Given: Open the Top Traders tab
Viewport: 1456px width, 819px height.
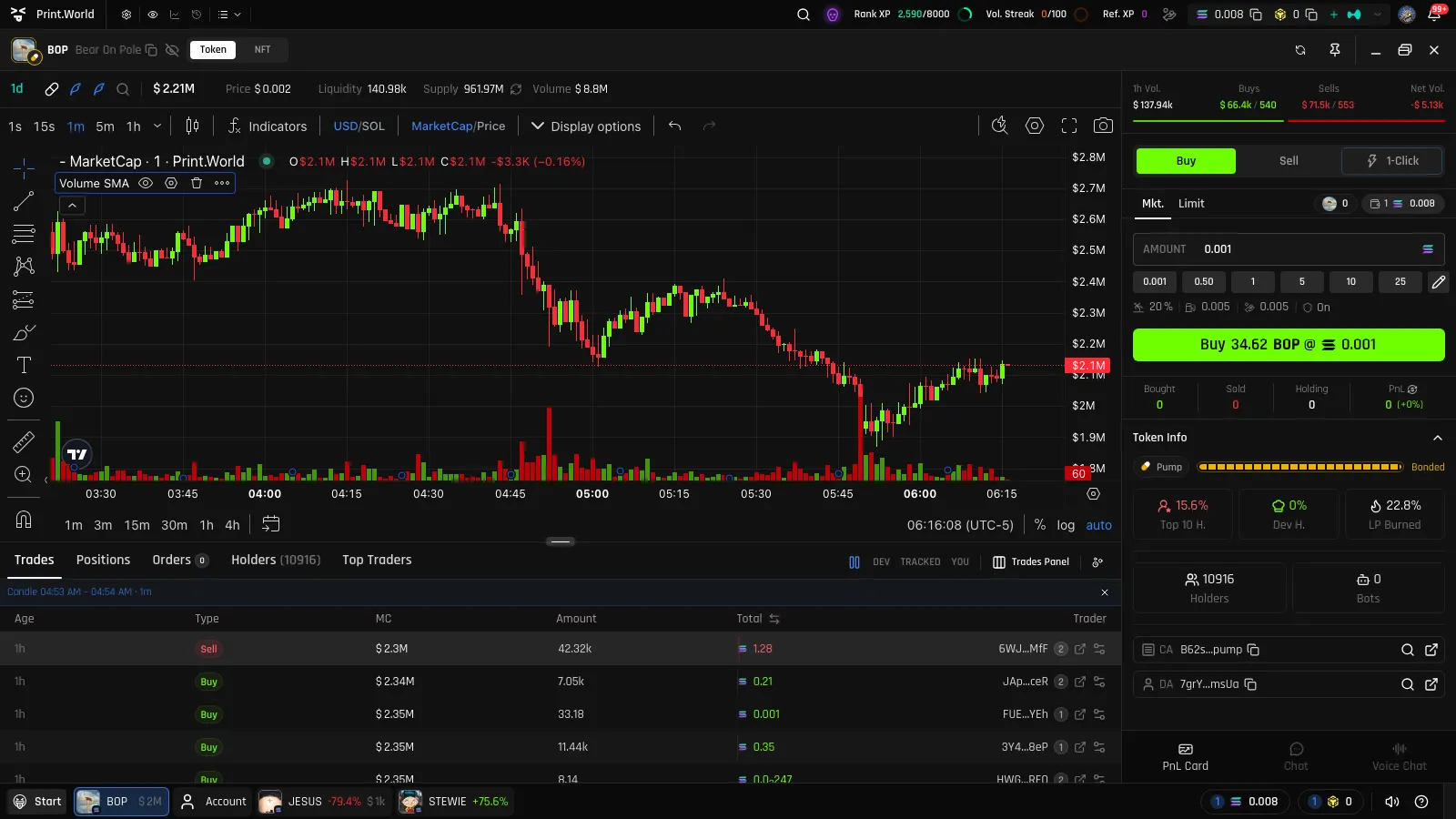Looking at the screenshot, I should coord(377,560).
